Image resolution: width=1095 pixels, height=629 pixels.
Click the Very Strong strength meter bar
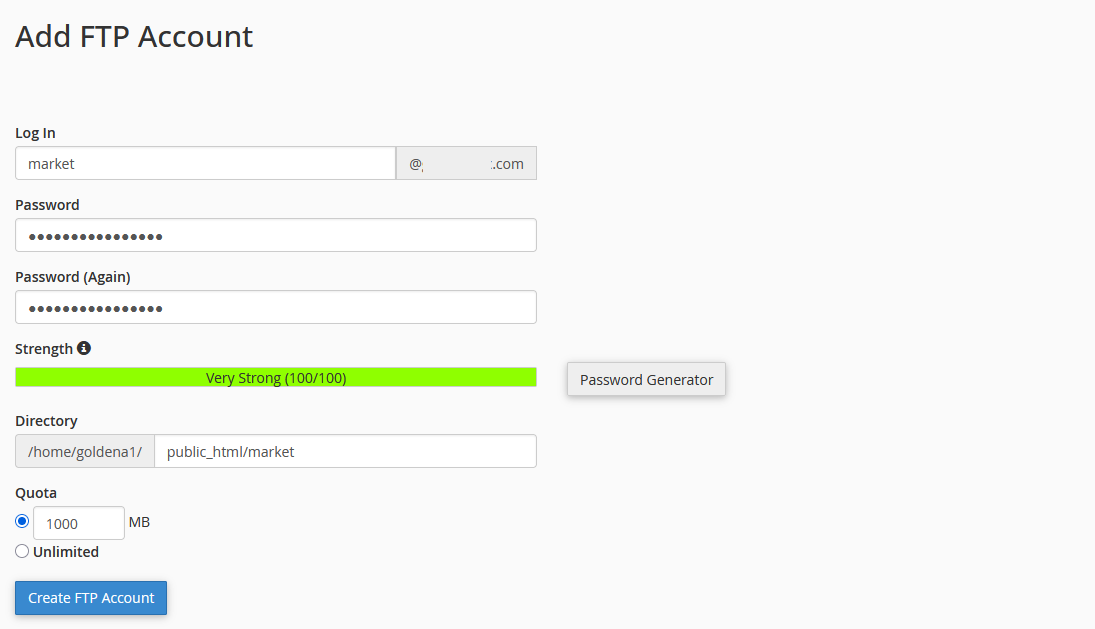click(275, 377)
